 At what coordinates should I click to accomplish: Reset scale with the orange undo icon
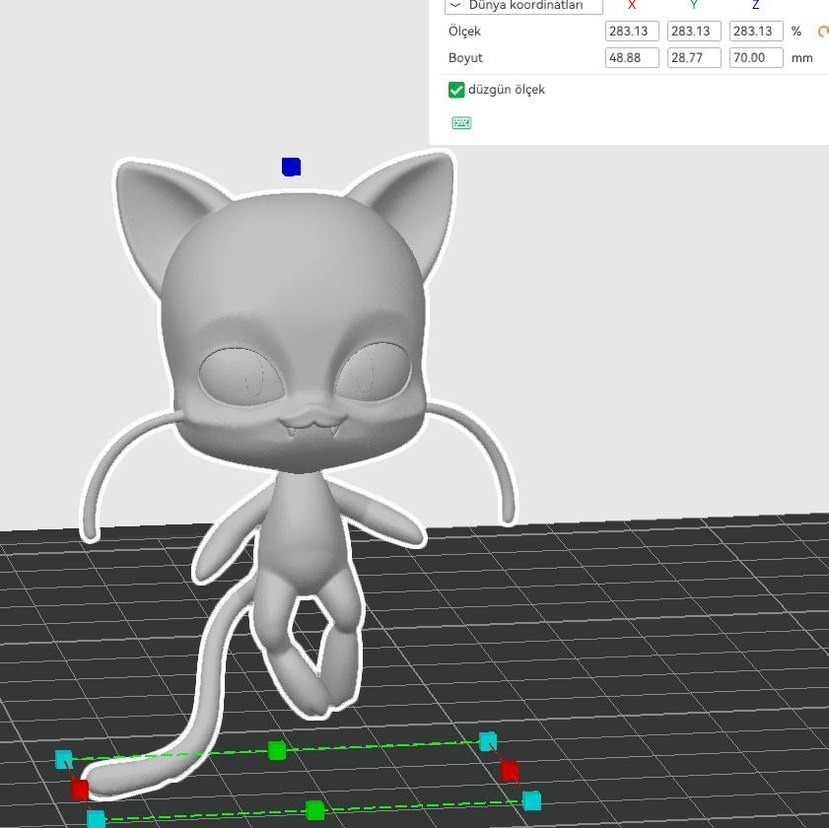coord(823,32)
